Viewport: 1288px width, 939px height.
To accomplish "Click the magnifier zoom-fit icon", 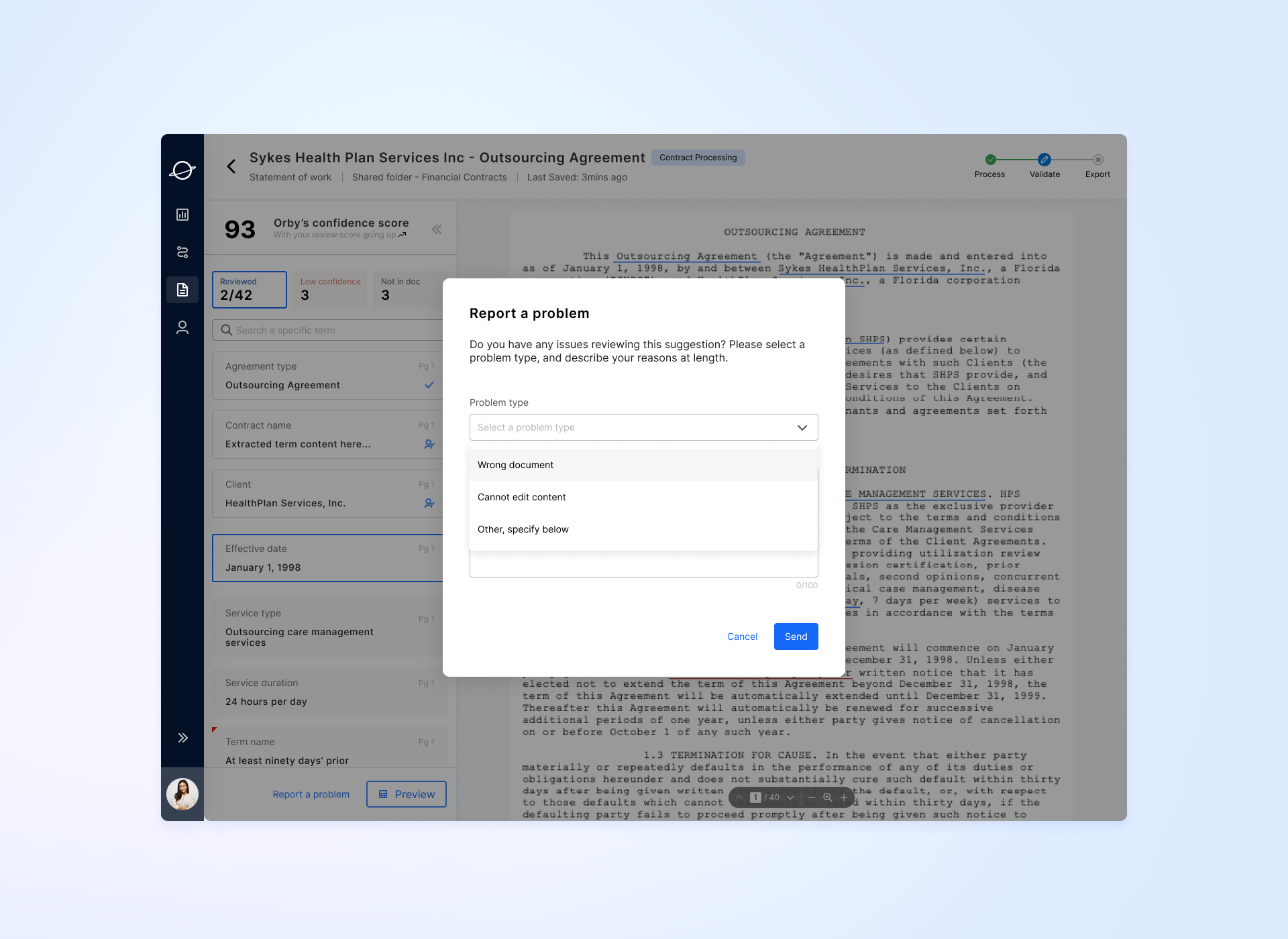I will click(828, 797).
